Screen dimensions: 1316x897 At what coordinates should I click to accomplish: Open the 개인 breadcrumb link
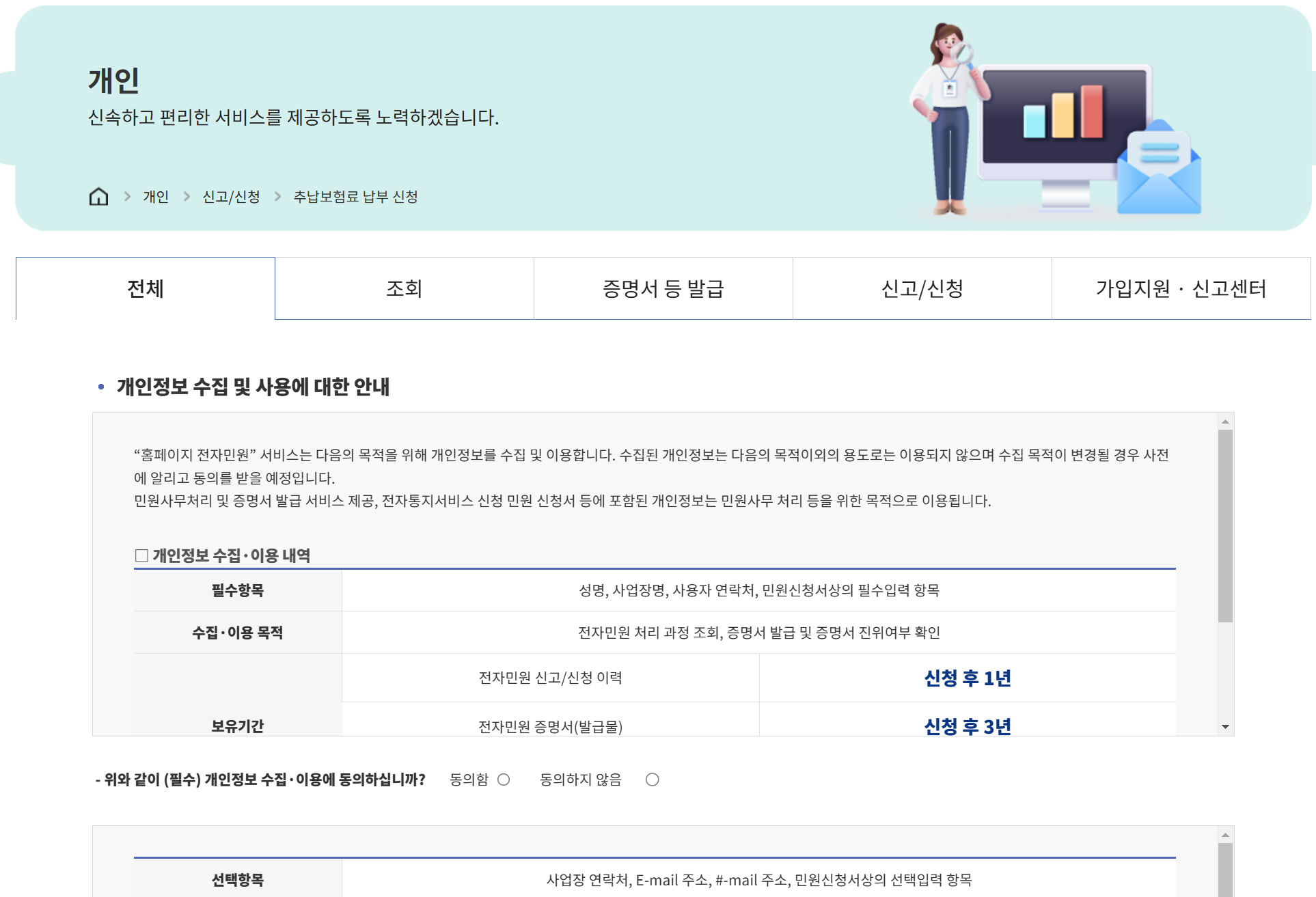[156, 196]
